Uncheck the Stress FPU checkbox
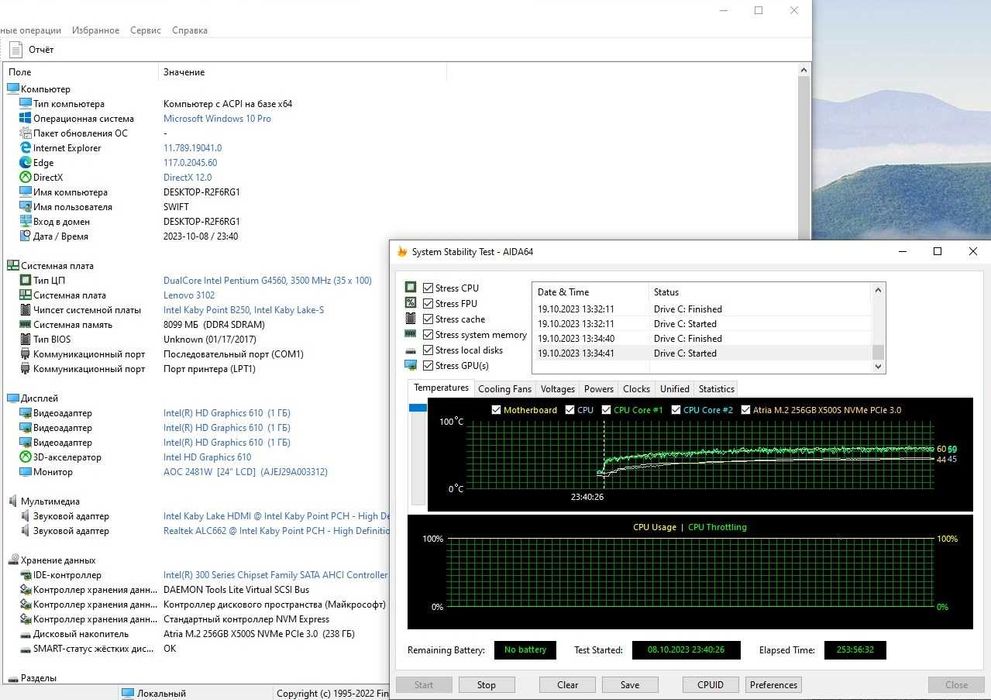This screenshot has width=991, height=700. coord(428,304)
